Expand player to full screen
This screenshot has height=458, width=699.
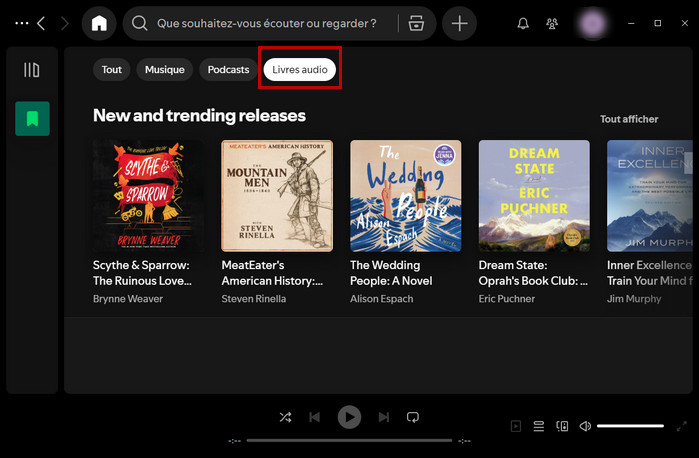point(681,426)
